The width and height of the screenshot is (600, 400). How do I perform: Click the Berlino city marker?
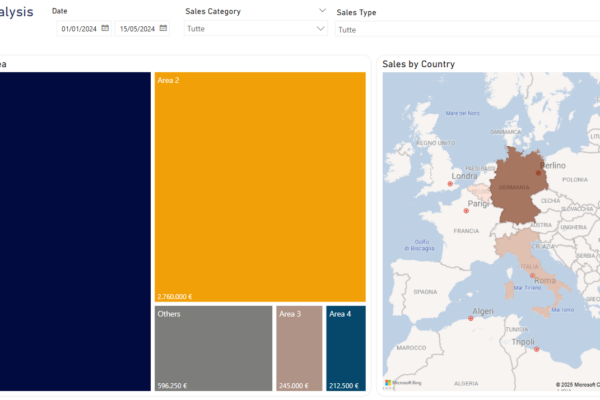point(538,173)
